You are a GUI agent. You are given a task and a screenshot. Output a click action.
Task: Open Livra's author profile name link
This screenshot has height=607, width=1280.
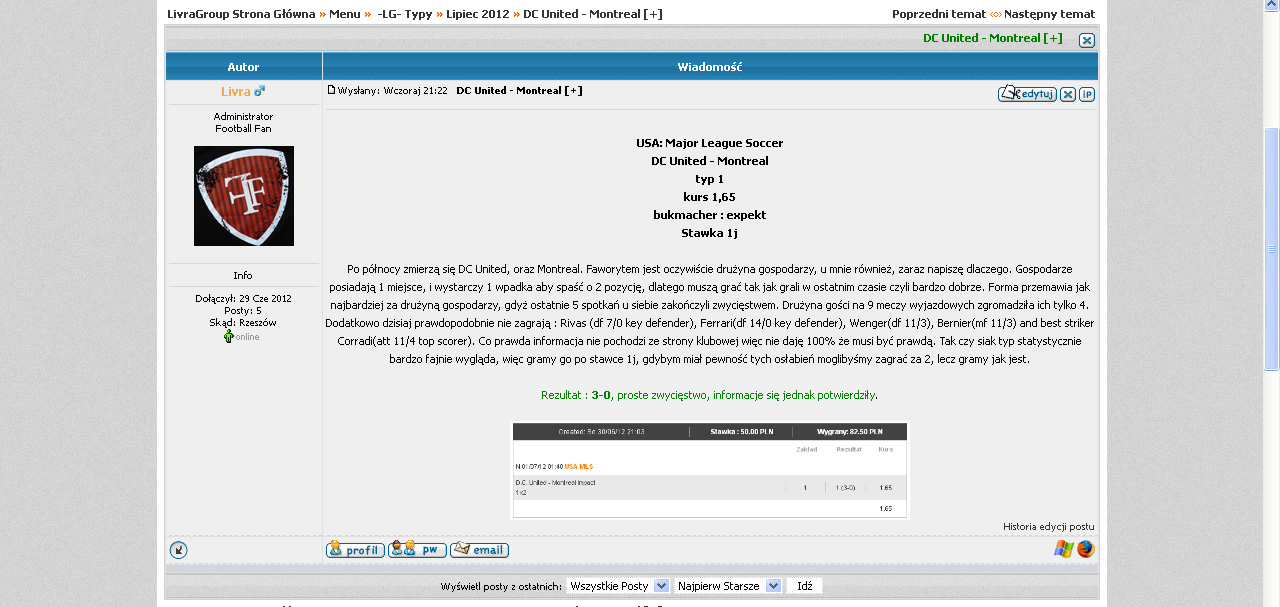click(x=236, y=91)
